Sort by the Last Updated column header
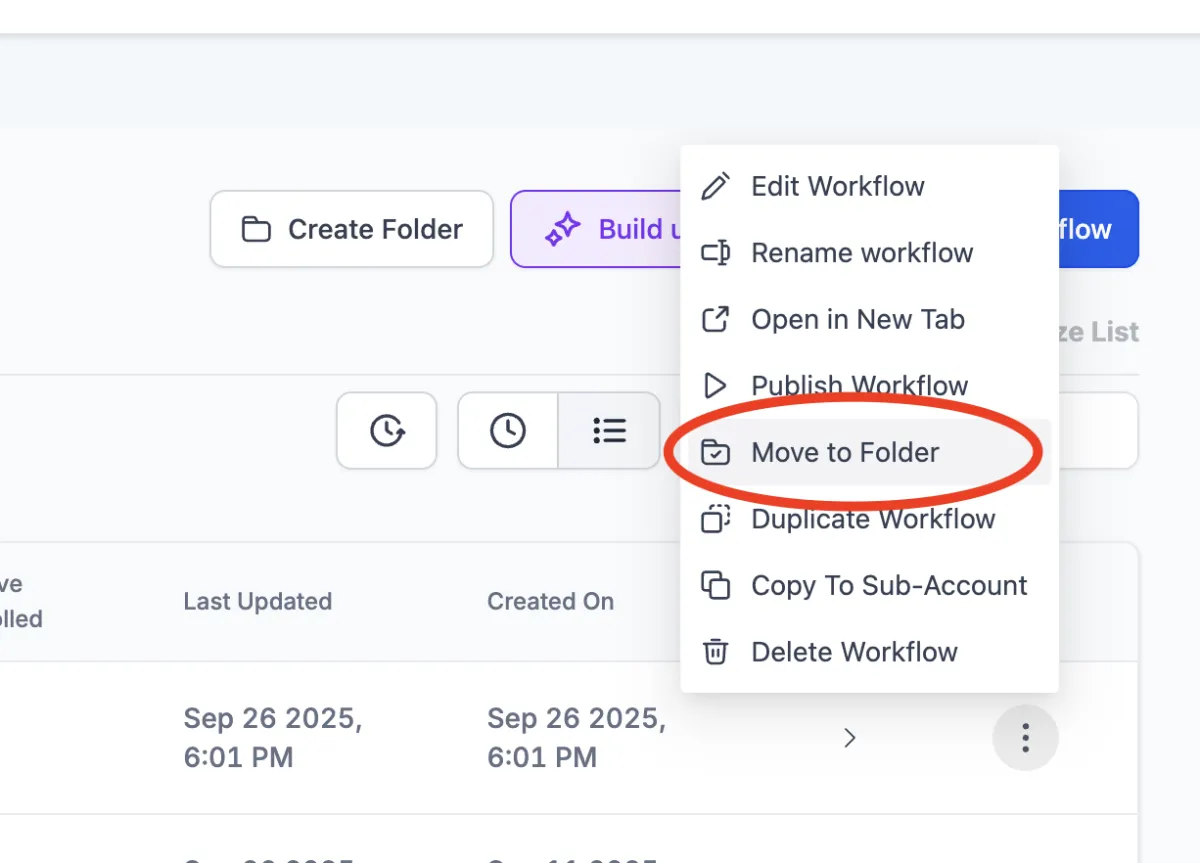This screenshot has height=863, width=1200. (258, 602)
